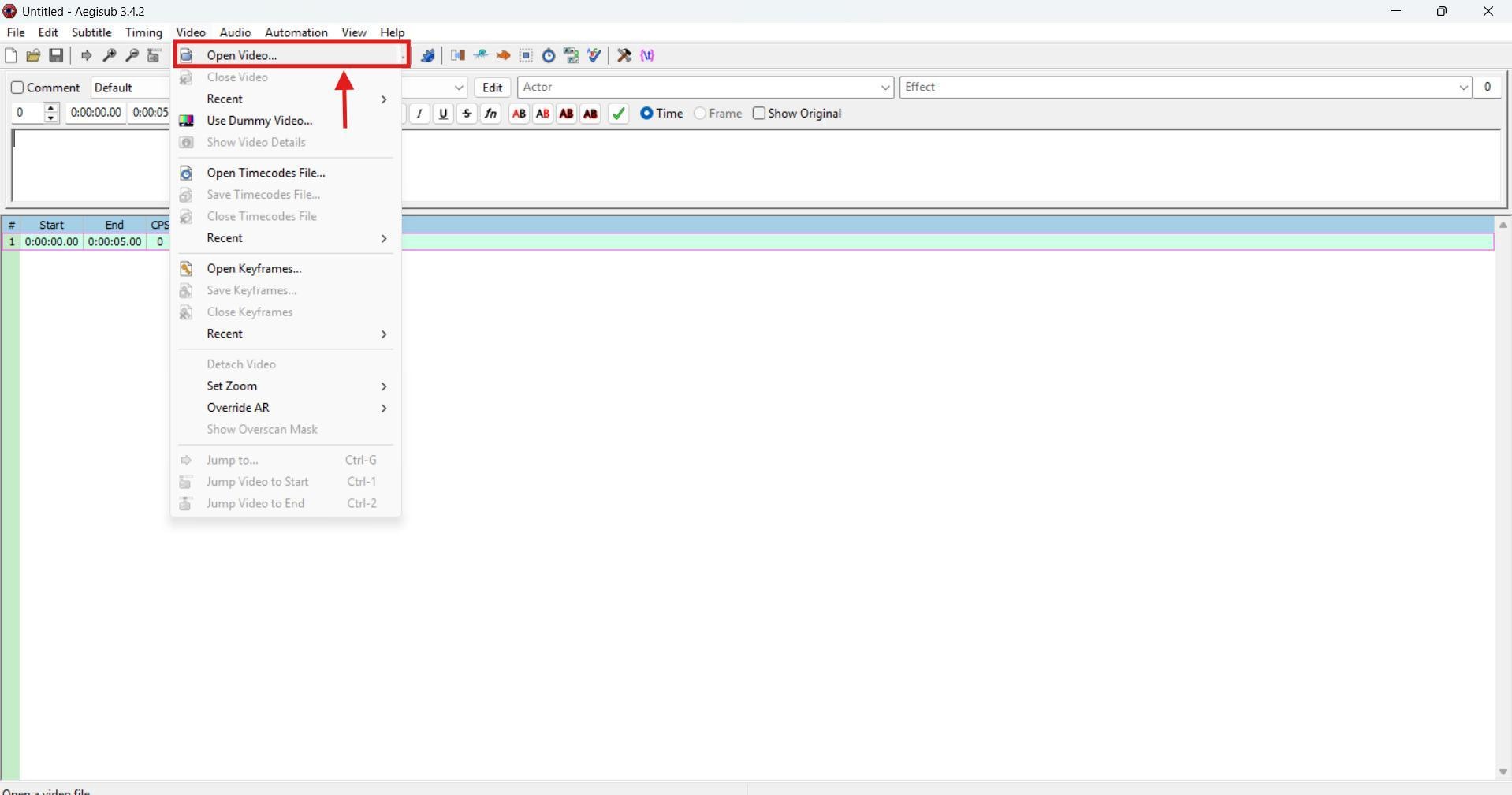Open the Resample Resolution toolbar icon
The height and width of the screenshot is (795, 1512).
pyautogui.click(x=527, y=55)
